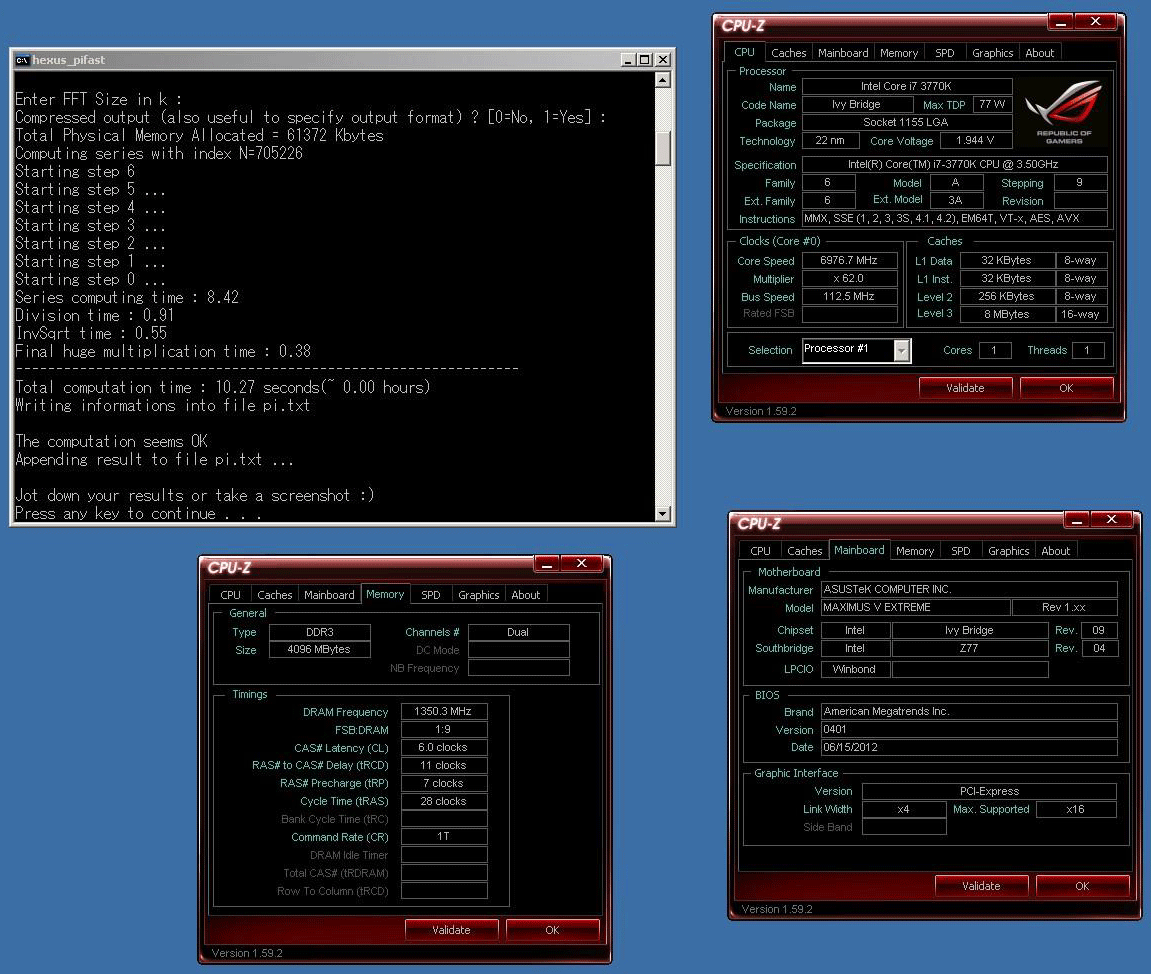
Task: Select the SPD tab in the top-right CPU-Z window
Action: (x=945, y=53)
